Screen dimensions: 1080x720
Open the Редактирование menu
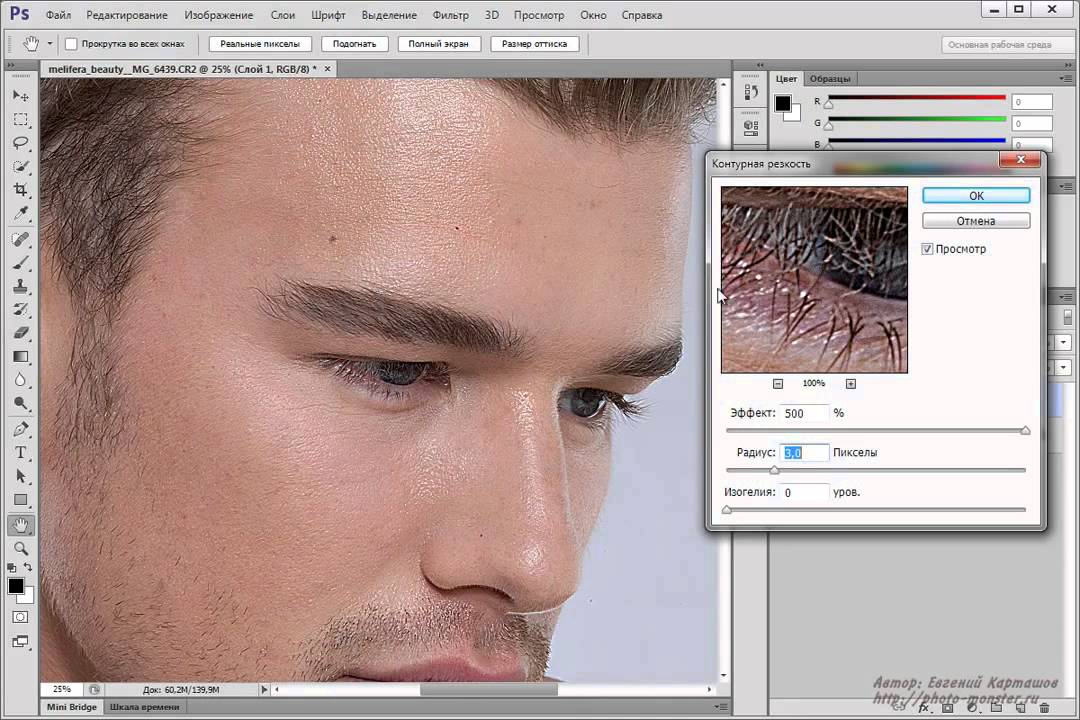(127, 14)
